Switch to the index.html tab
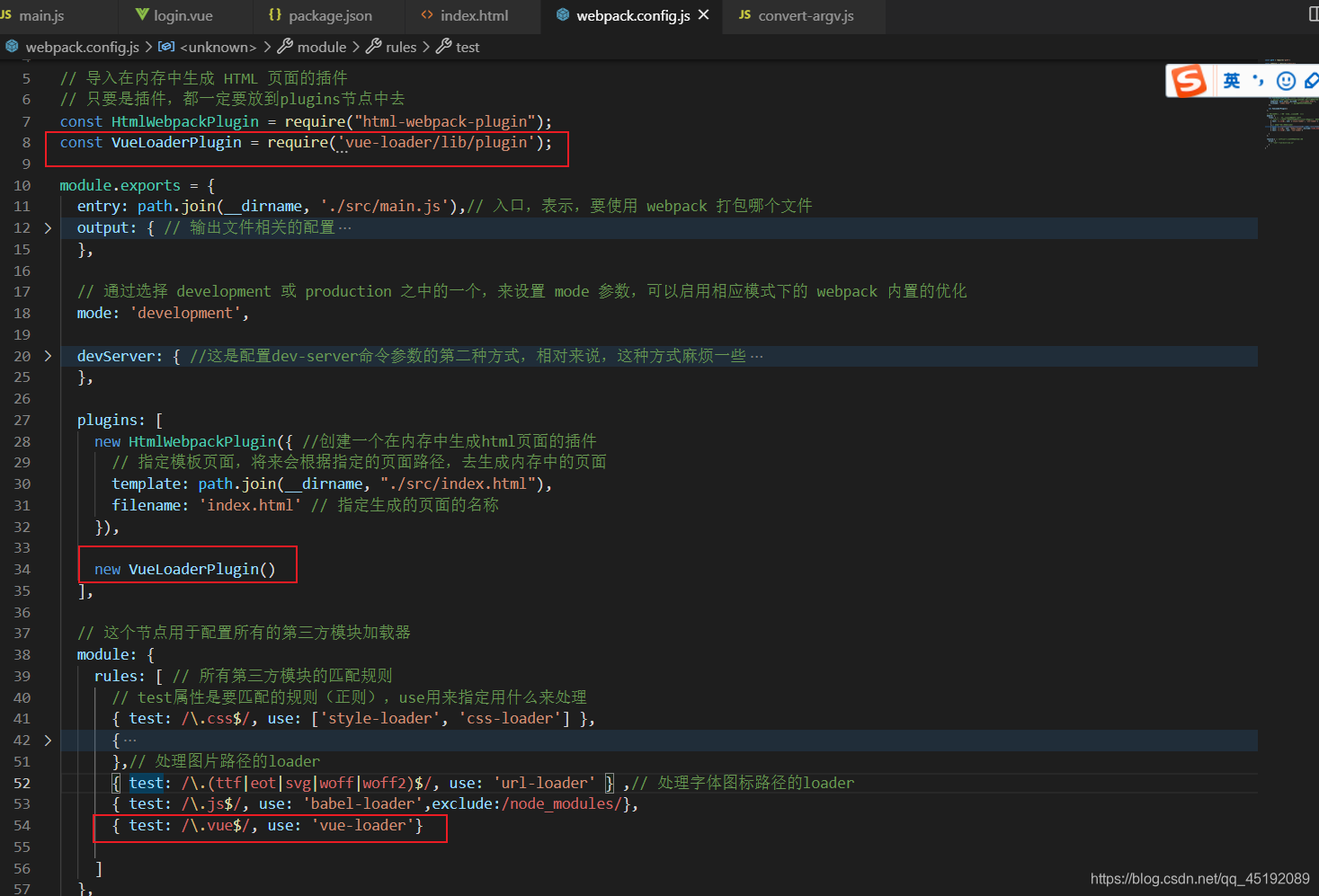Viewport: 1319px width, 896px height. [x=474, y=15]
